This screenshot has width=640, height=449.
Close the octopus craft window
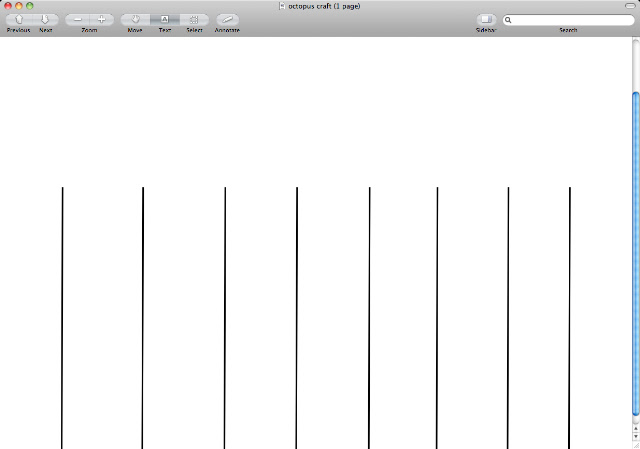(x=8, y=6)
